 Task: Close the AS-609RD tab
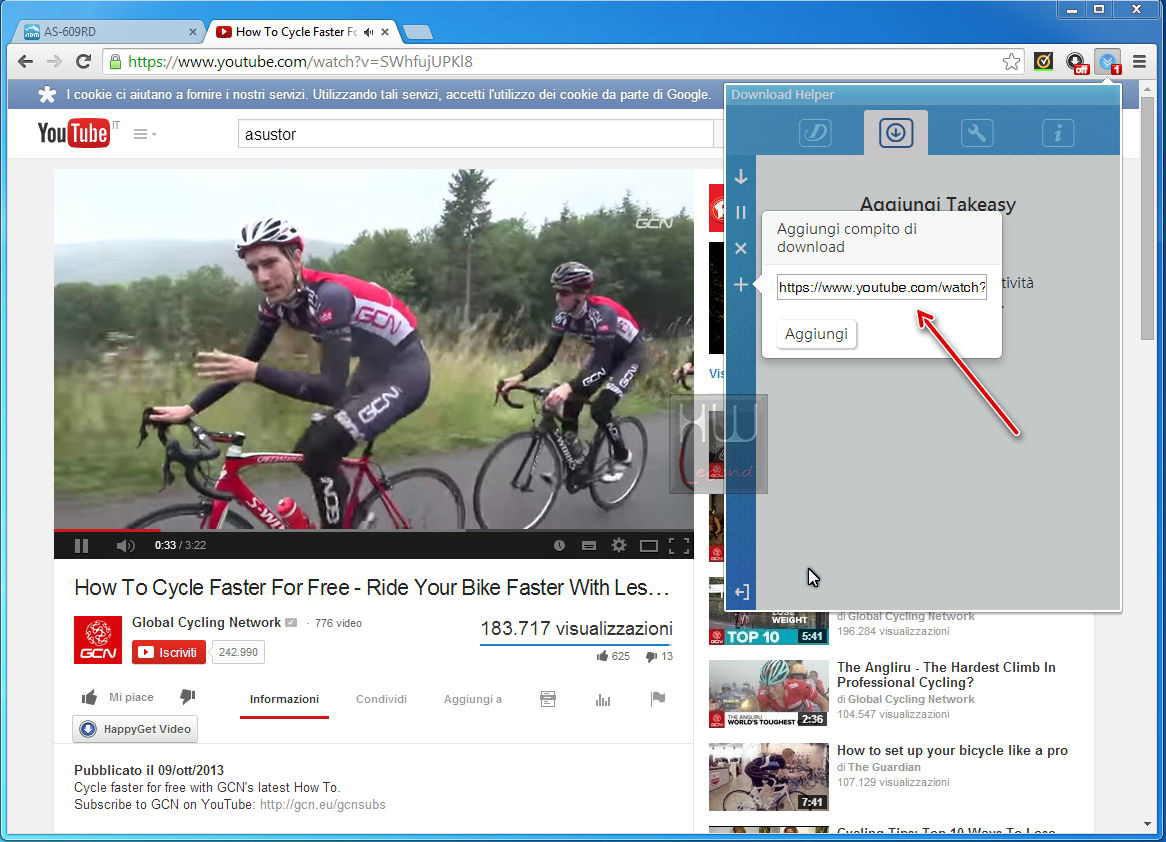(193, 32)
